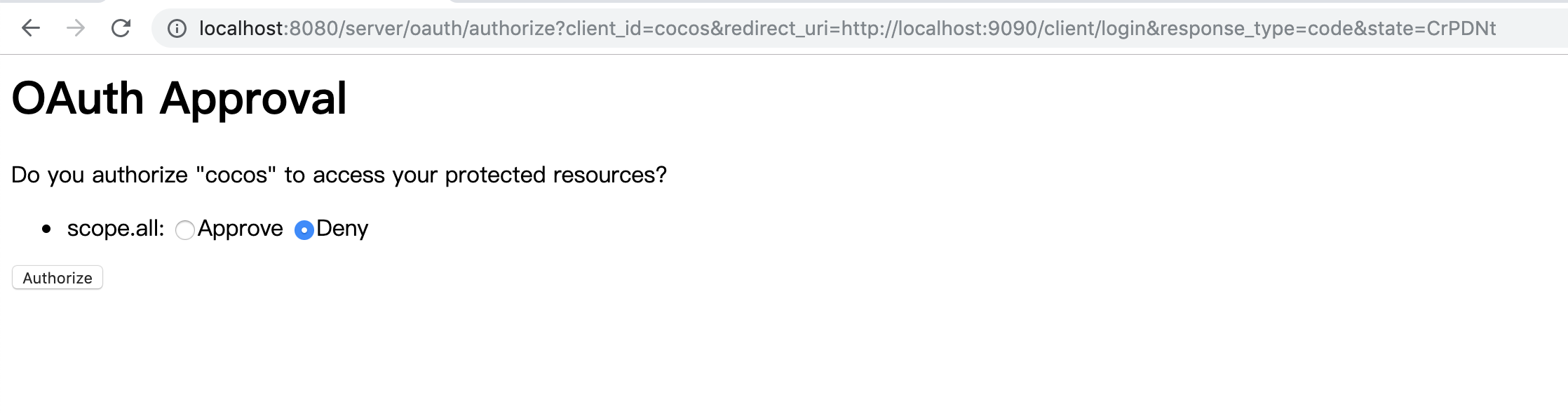Go back to the previous page
Image resolution: width=1568 pixels, height=414 pixels.
point(31,28)
